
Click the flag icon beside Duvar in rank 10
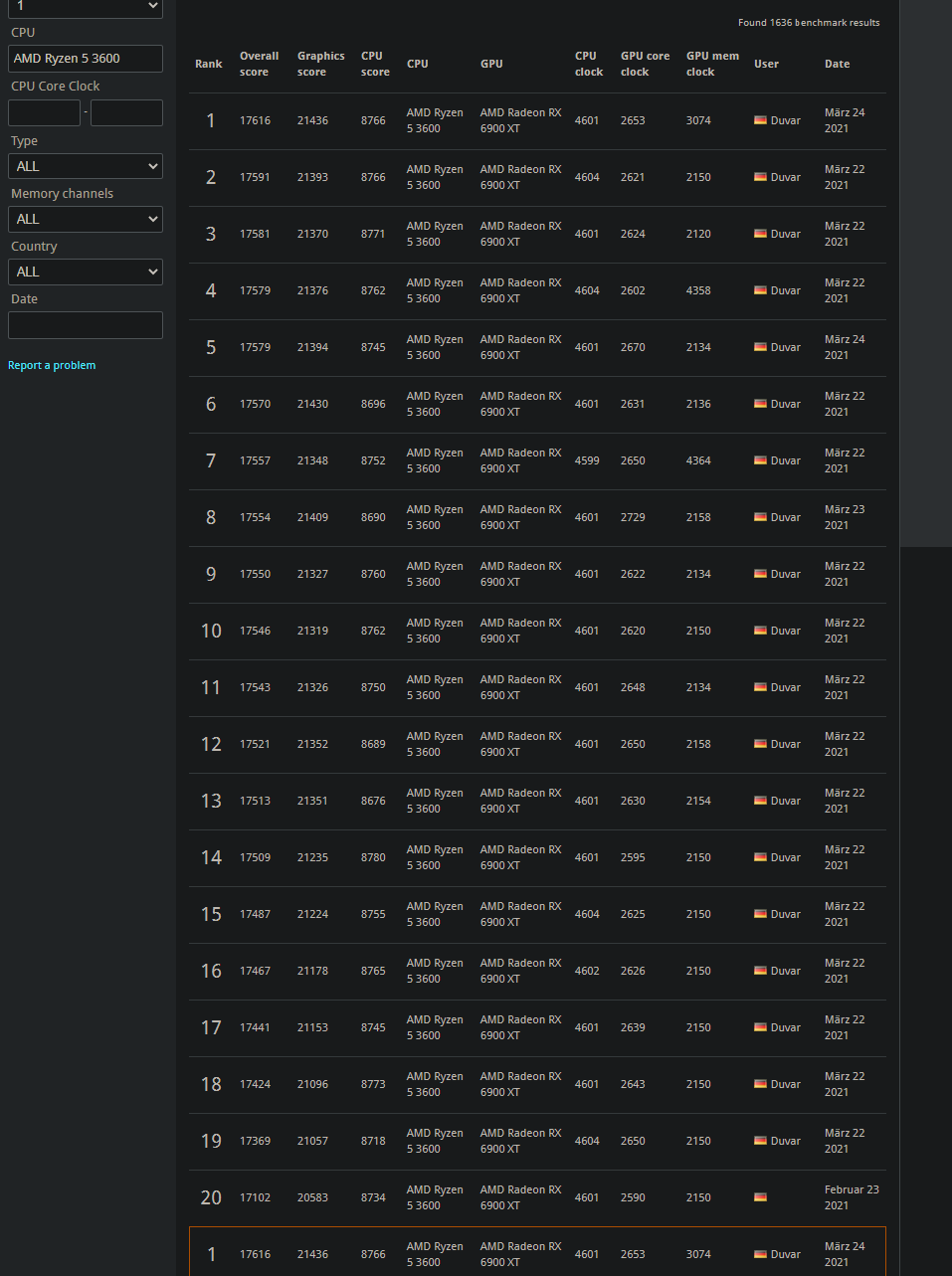point(760,630)
